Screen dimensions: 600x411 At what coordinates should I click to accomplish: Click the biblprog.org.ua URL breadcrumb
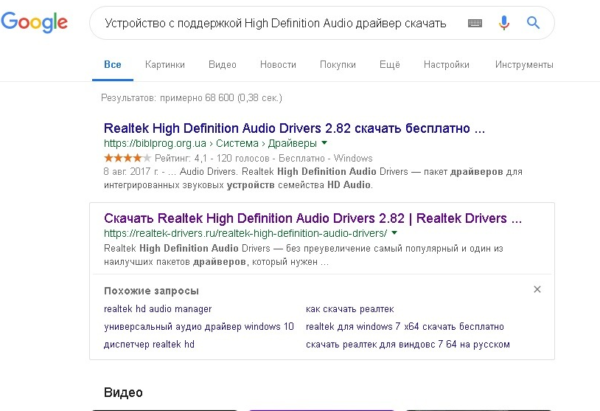tap(210, 143)
